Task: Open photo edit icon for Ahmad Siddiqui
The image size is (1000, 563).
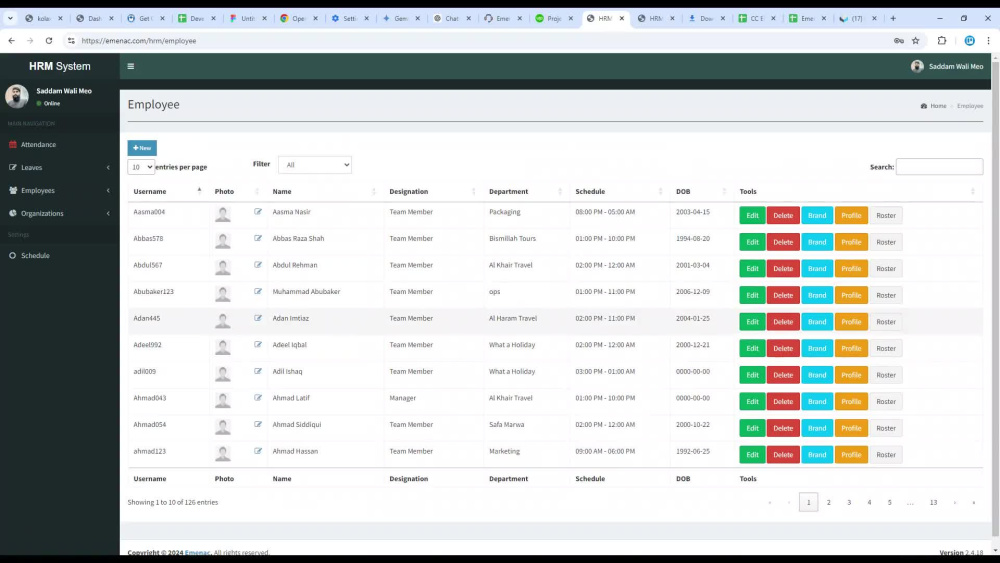Action: 258,424
